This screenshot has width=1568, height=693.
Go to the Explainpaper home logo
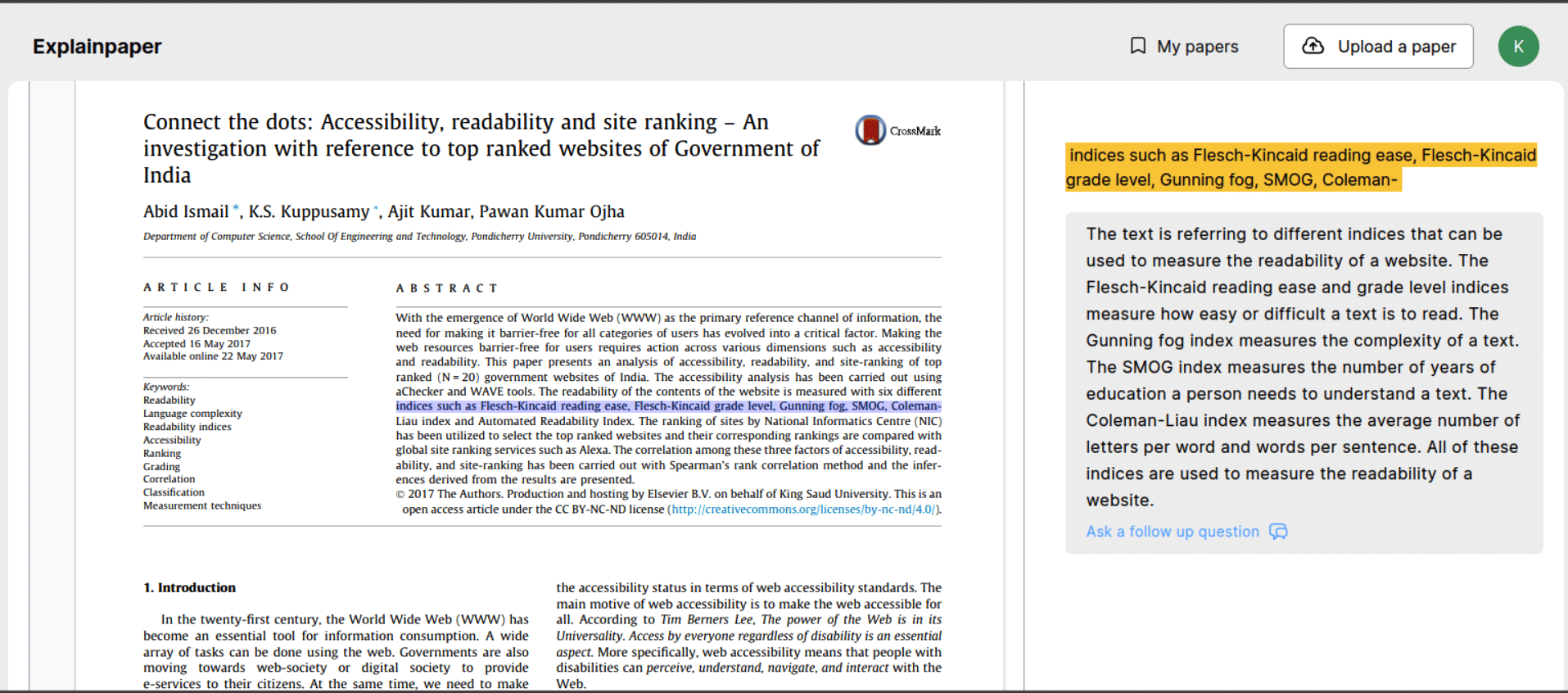click(97, 47)
